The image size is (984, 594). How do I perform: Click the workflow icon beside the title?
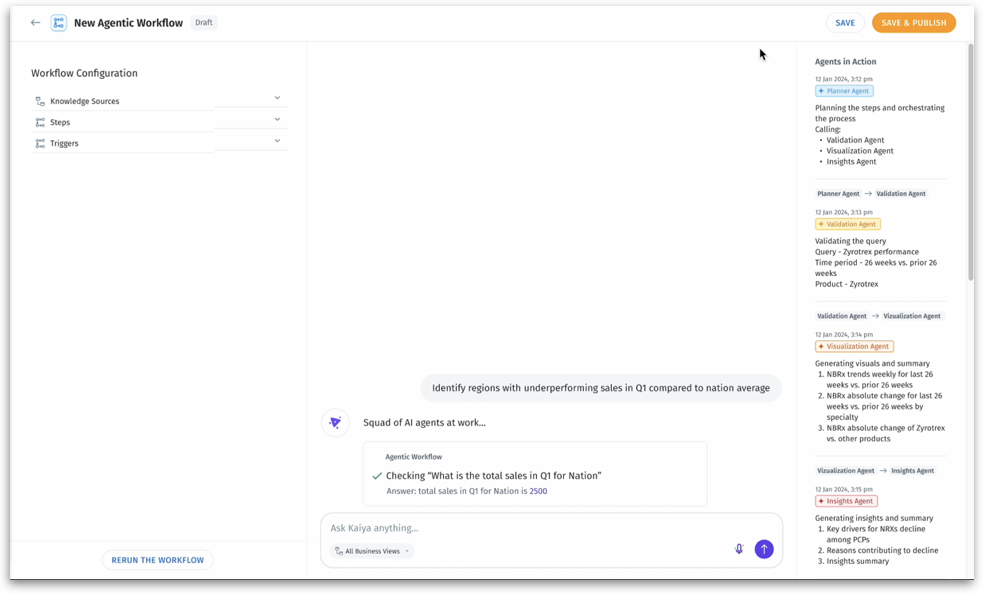click(59, 22)
